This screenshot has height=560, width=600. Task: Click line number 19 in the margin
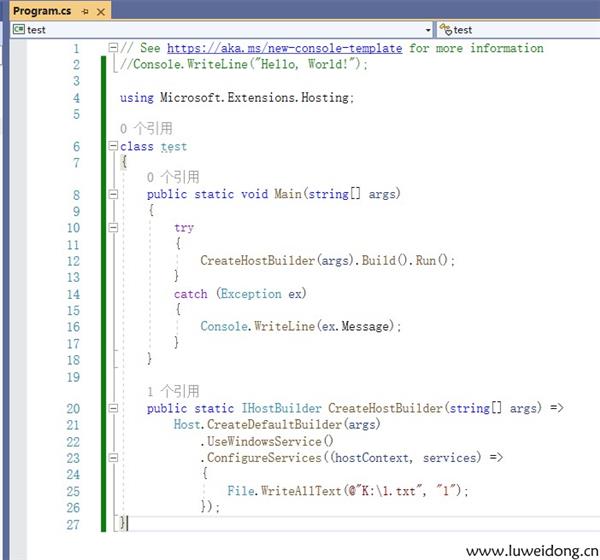pyautogui.click(x=72, y=377)
